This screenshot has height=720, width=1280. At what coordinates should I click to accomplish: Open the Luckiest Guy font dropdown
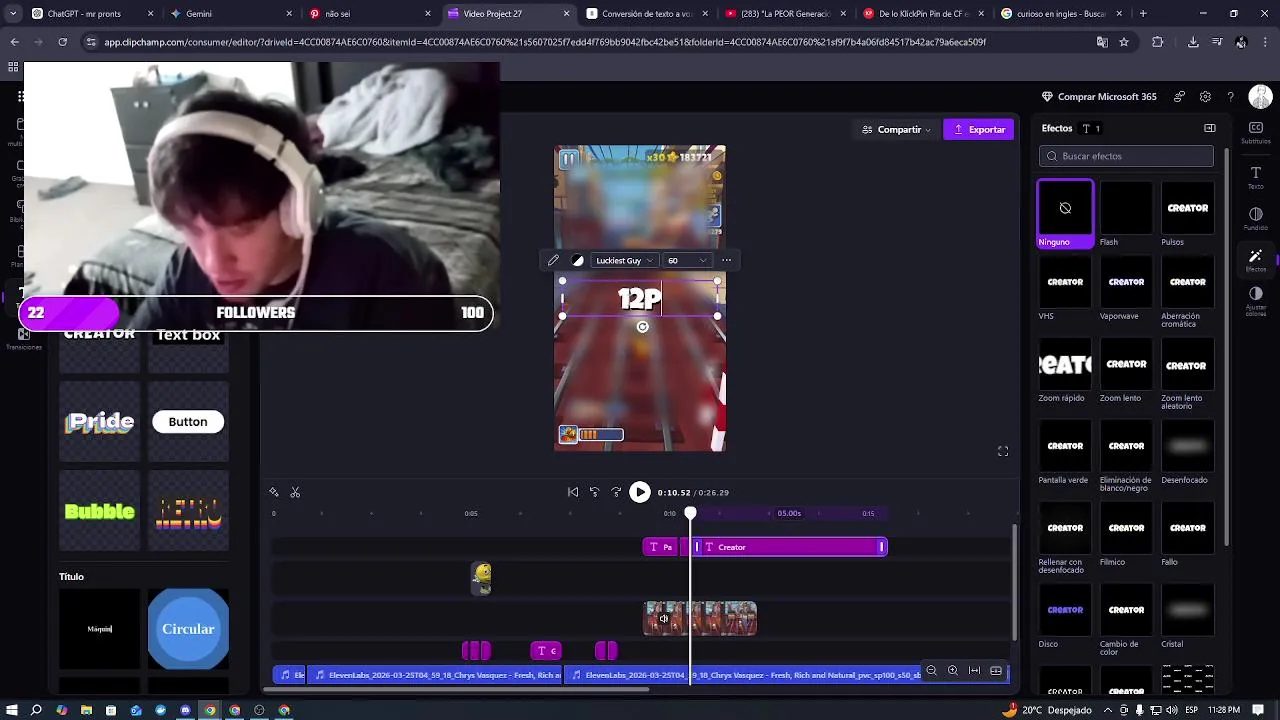625,260
